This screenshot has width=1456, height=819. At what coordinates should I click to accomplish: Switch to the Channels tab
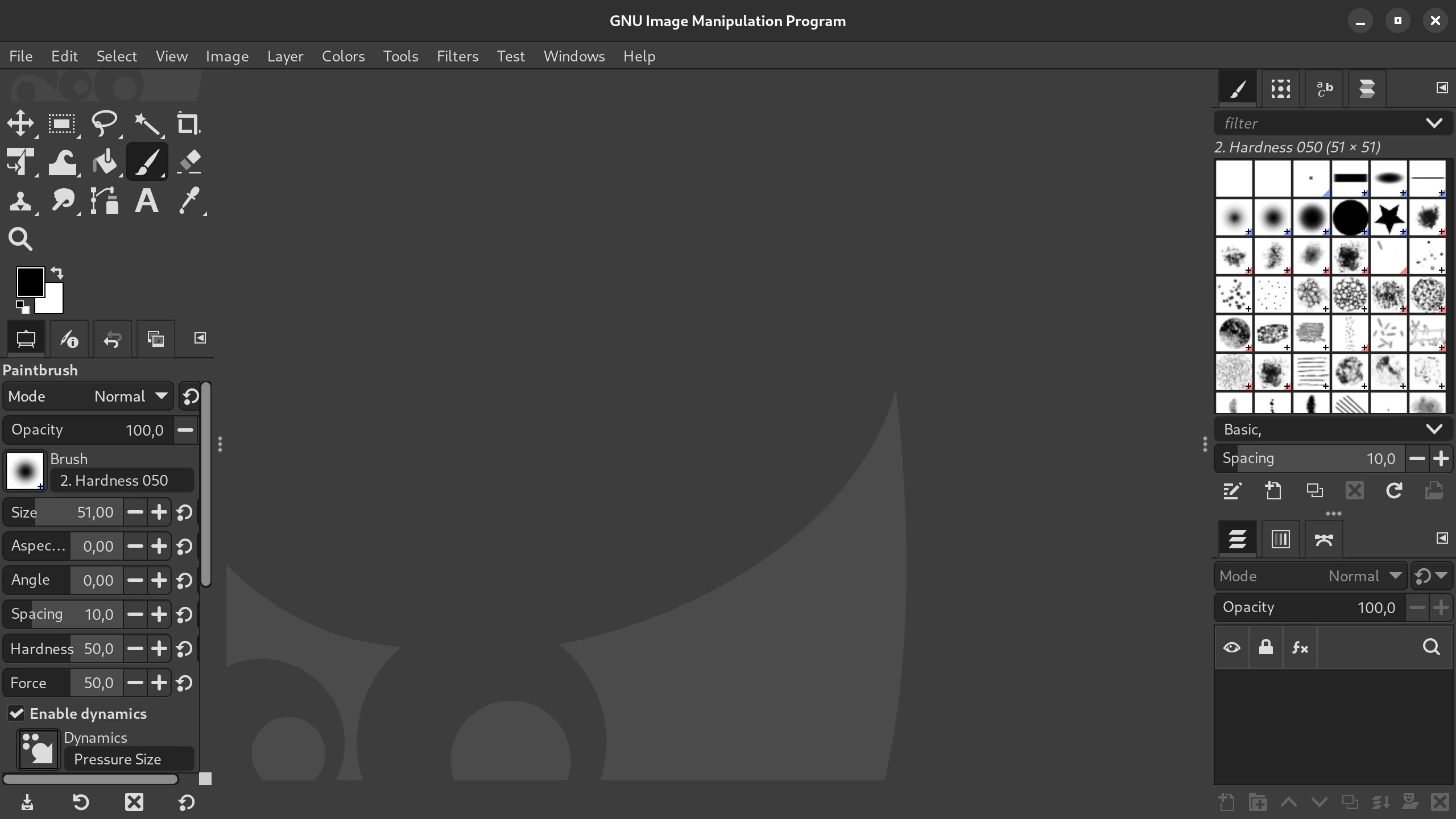pos(1280,539)
